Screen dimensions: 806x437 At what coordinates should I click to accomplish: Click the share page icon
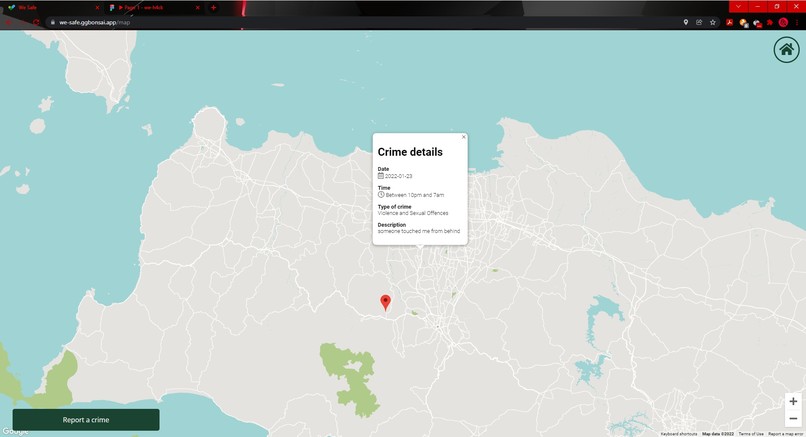click(x=699, y=22)
